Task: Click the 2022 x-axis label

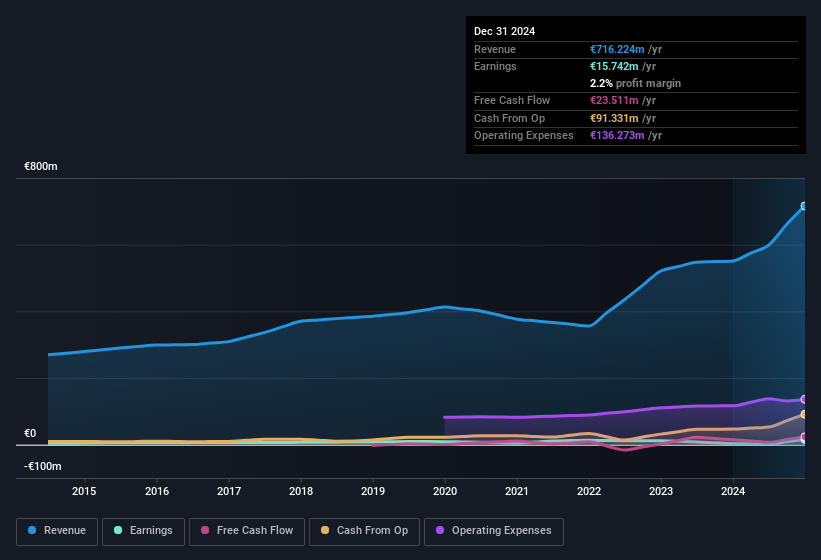Action: (x=589, y=491)
